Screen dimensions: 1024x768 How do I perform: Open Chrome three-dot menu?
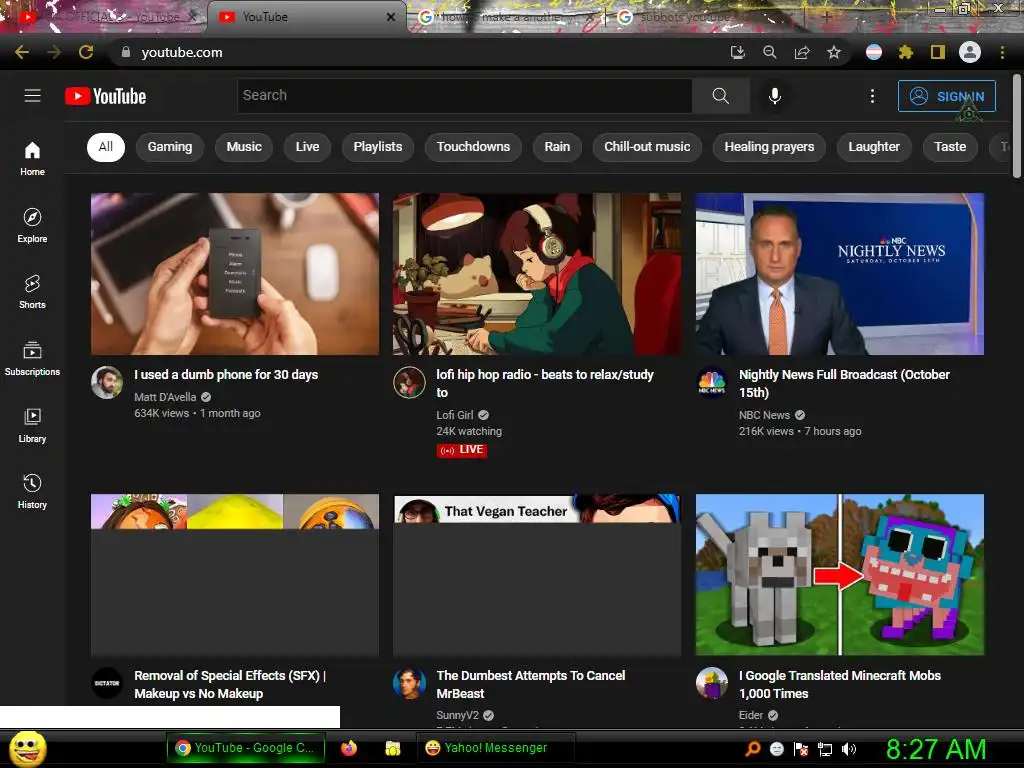pos(1002,52)
